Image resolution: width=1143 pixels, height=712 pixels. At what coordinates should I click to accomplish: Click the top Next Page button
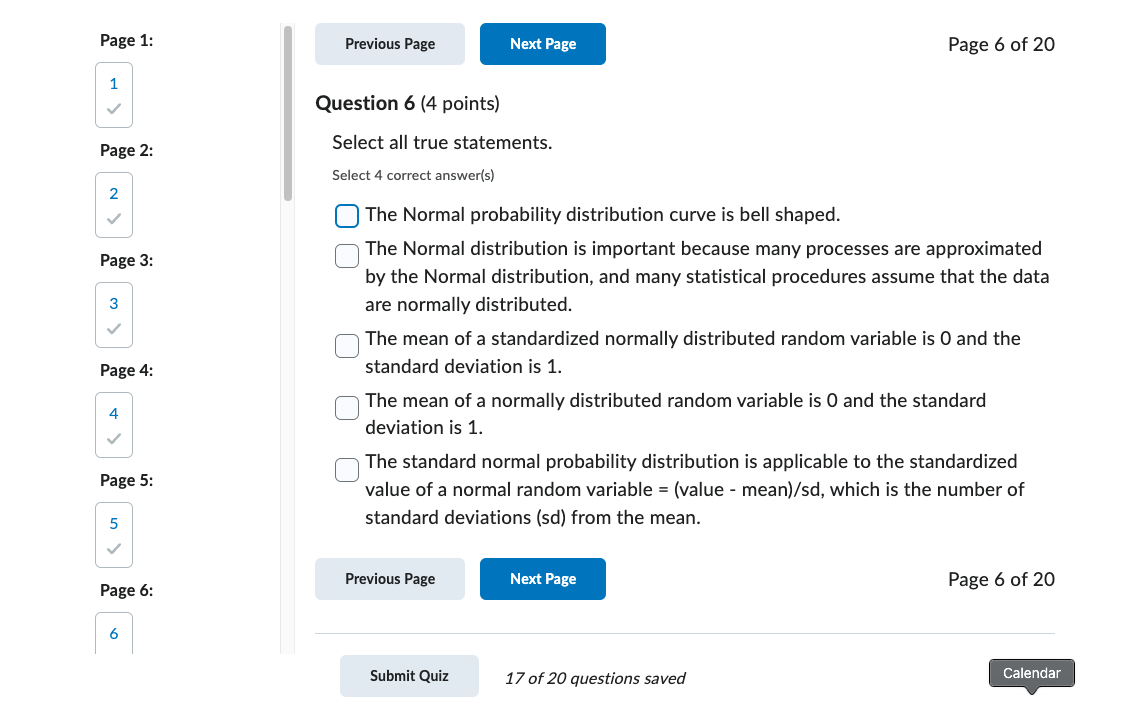(x=542, y=44)
